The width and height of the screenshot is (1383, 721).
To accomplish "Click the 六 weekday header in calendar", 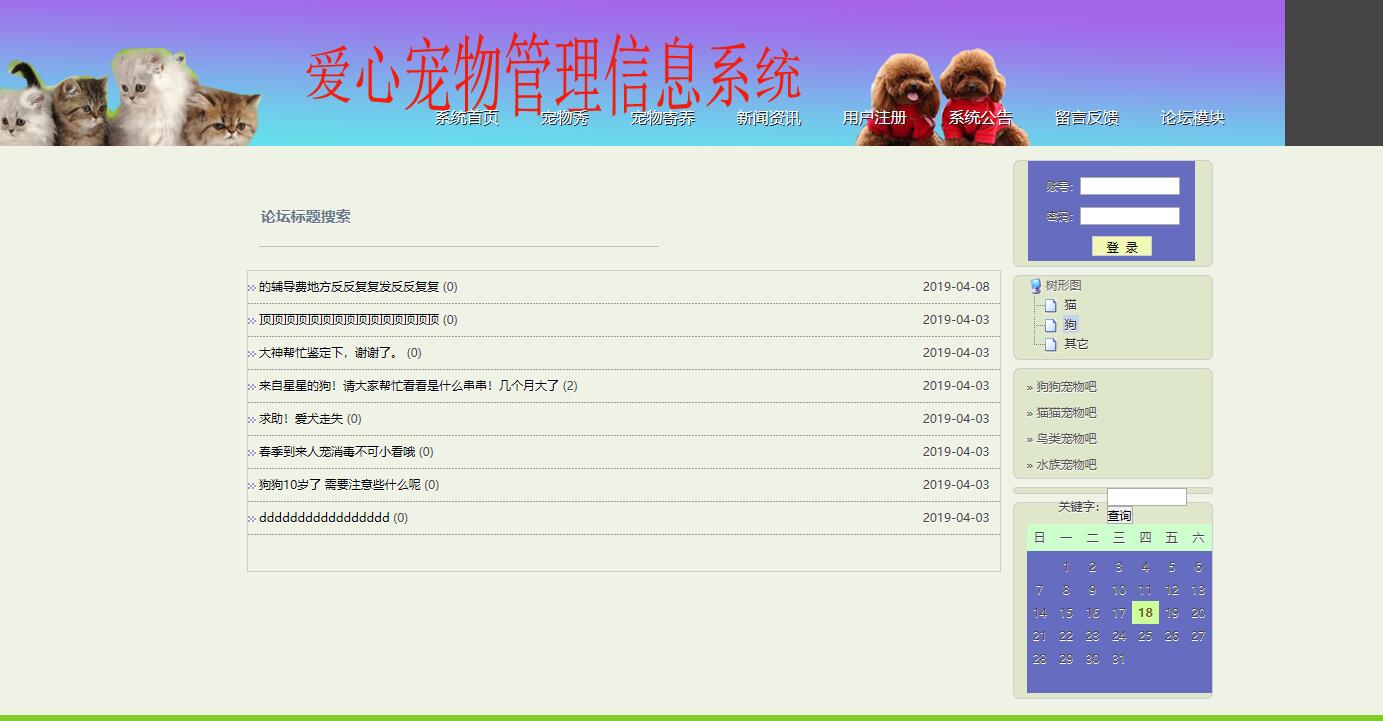I will coord(1198,538).
